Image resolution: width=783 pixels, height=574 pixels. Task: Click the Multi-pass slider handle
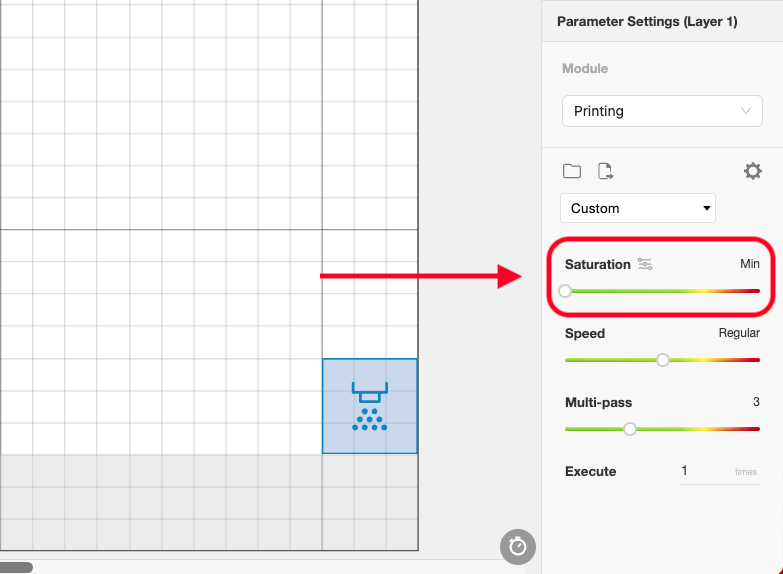coord(630,429)
